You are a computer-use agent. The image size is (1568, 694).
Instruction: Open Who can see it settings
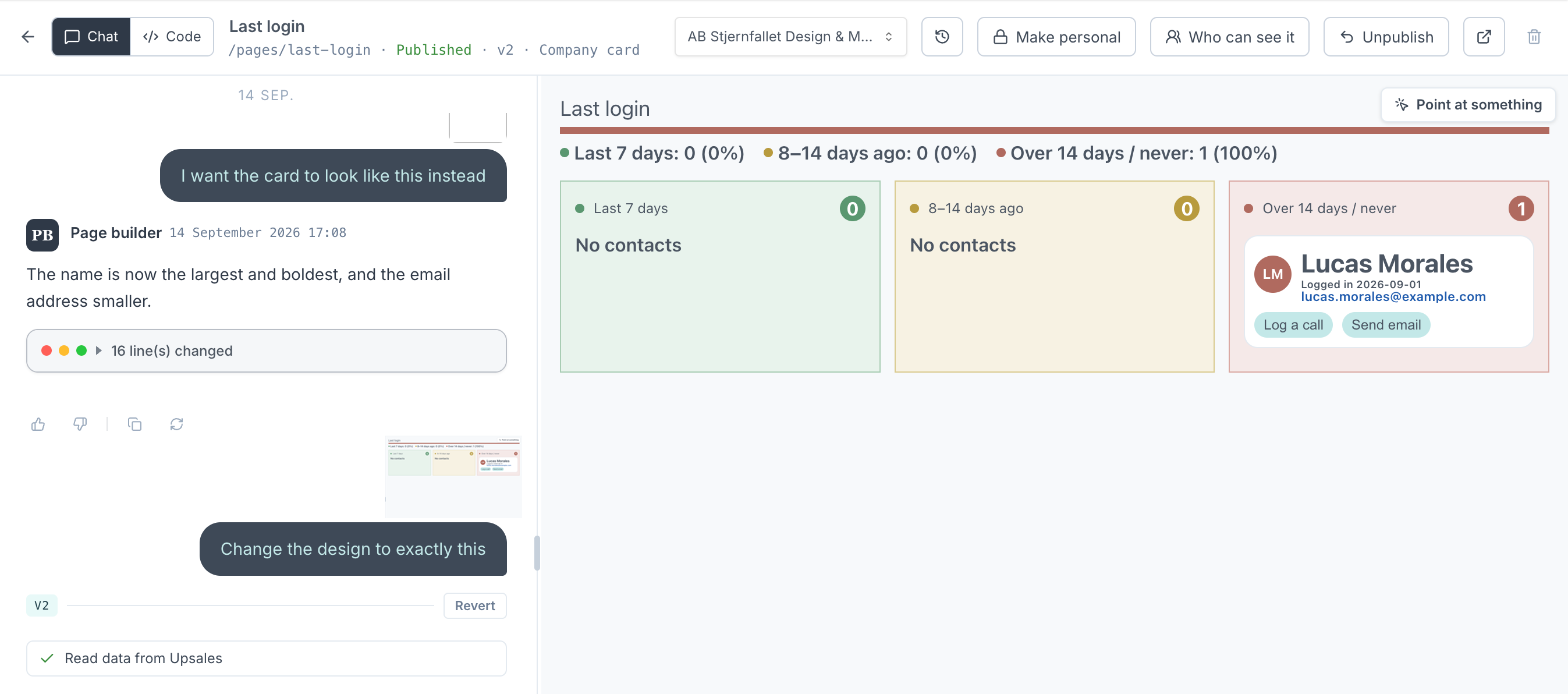1229,37
